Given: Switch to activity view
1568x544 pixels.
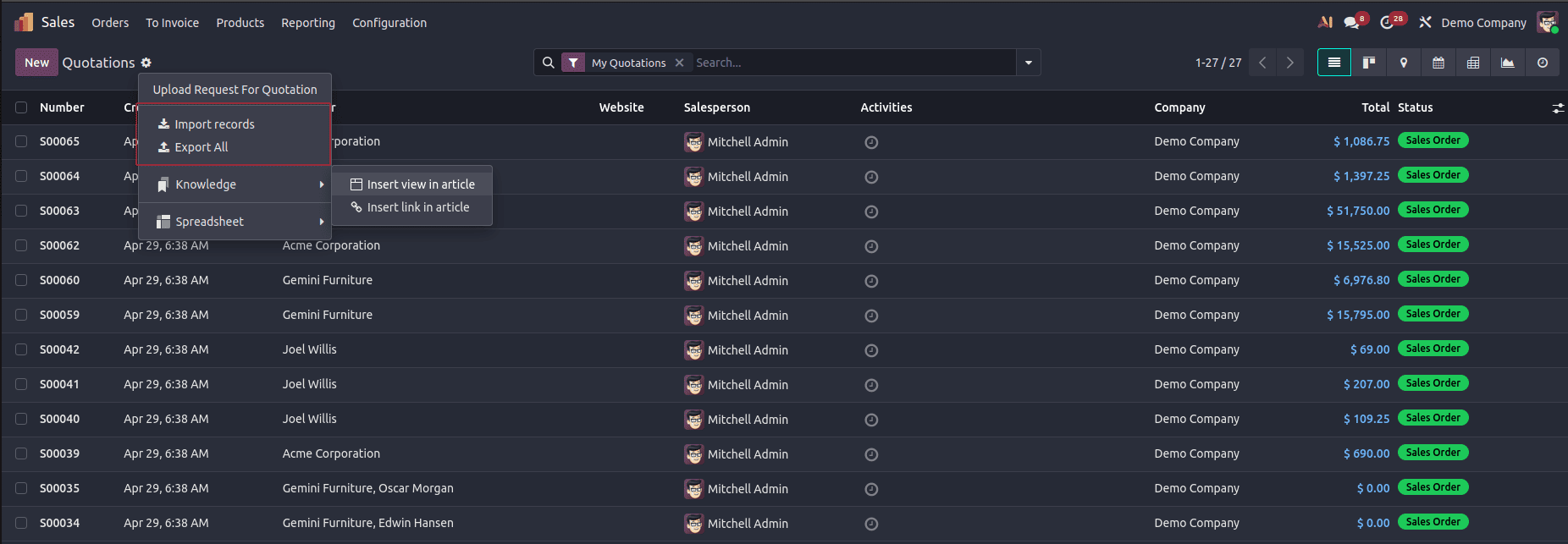Looking at the screenshot, I should coord(1543,63).
